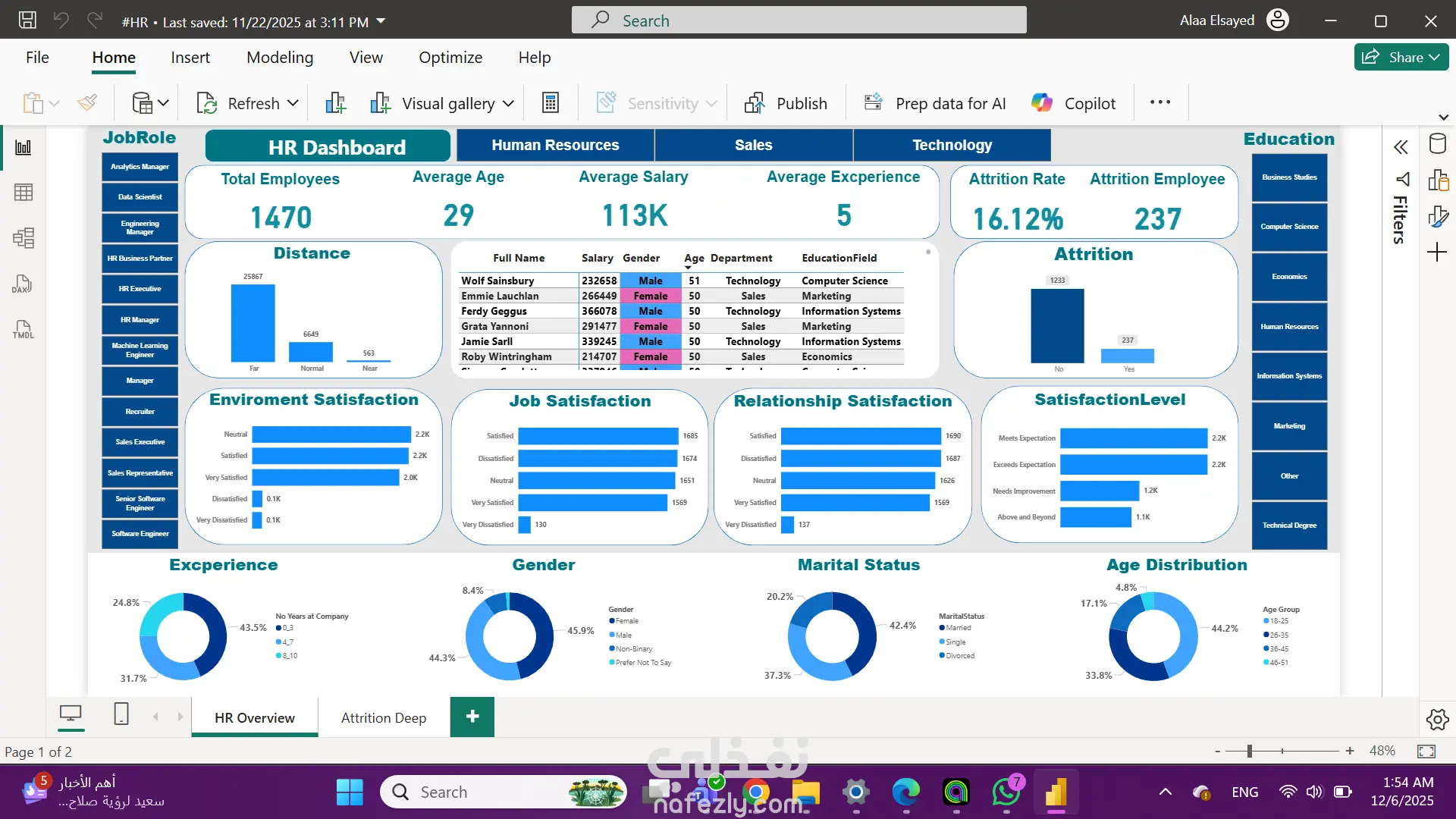Open the Share dropdown button
The image size is (1456, 819).
click(x=1401, y=57)
